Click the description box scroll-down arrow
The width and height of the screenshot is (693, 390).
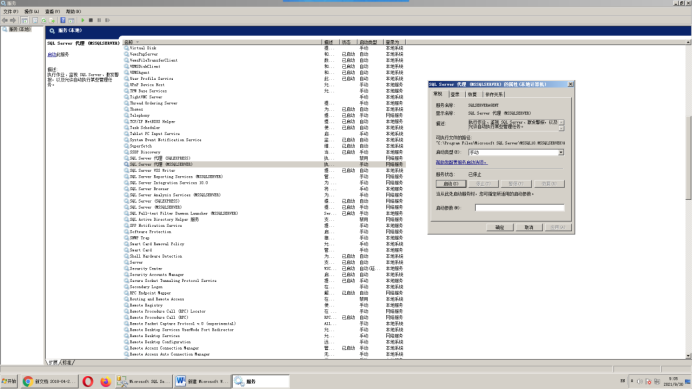click(561, 128)
